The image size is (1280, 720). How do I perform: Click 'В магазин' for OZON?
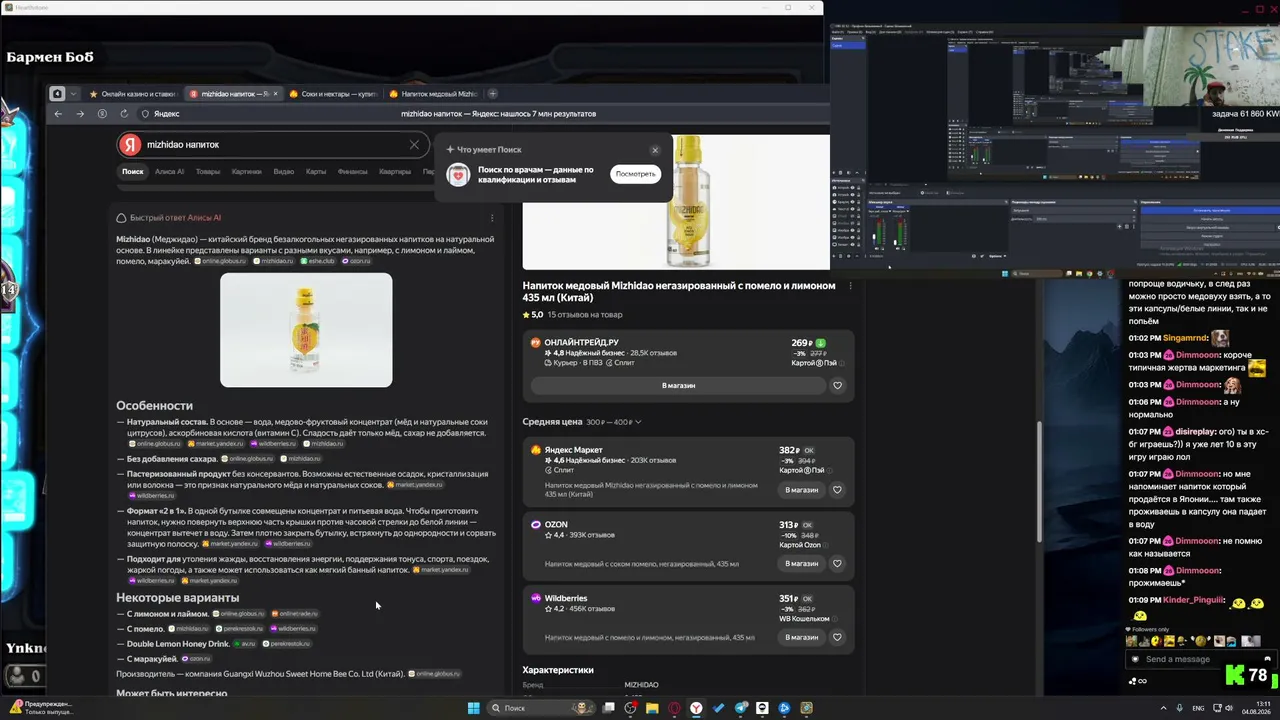[x=802, y=564]
